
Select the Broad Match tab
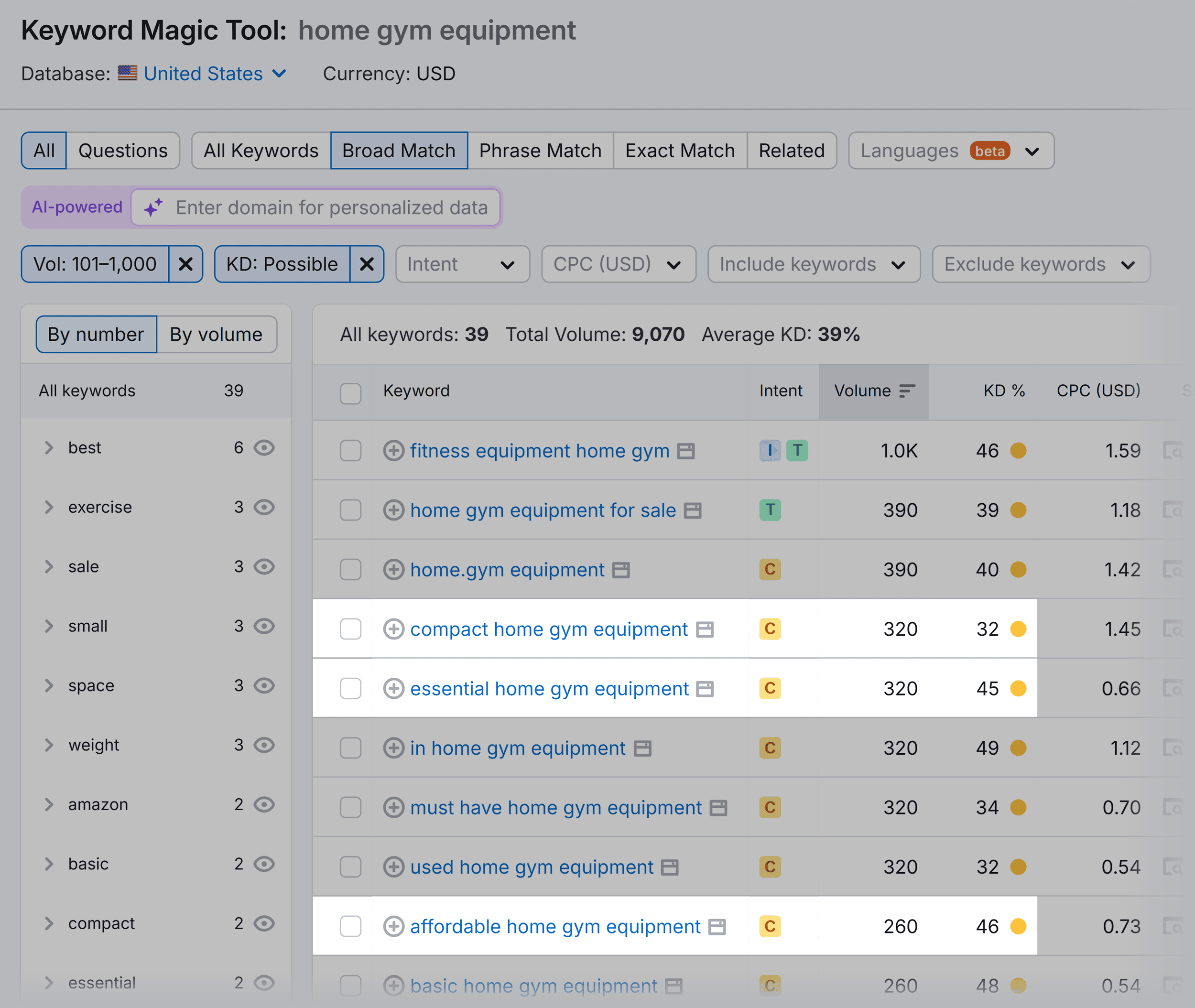[398, 150]
